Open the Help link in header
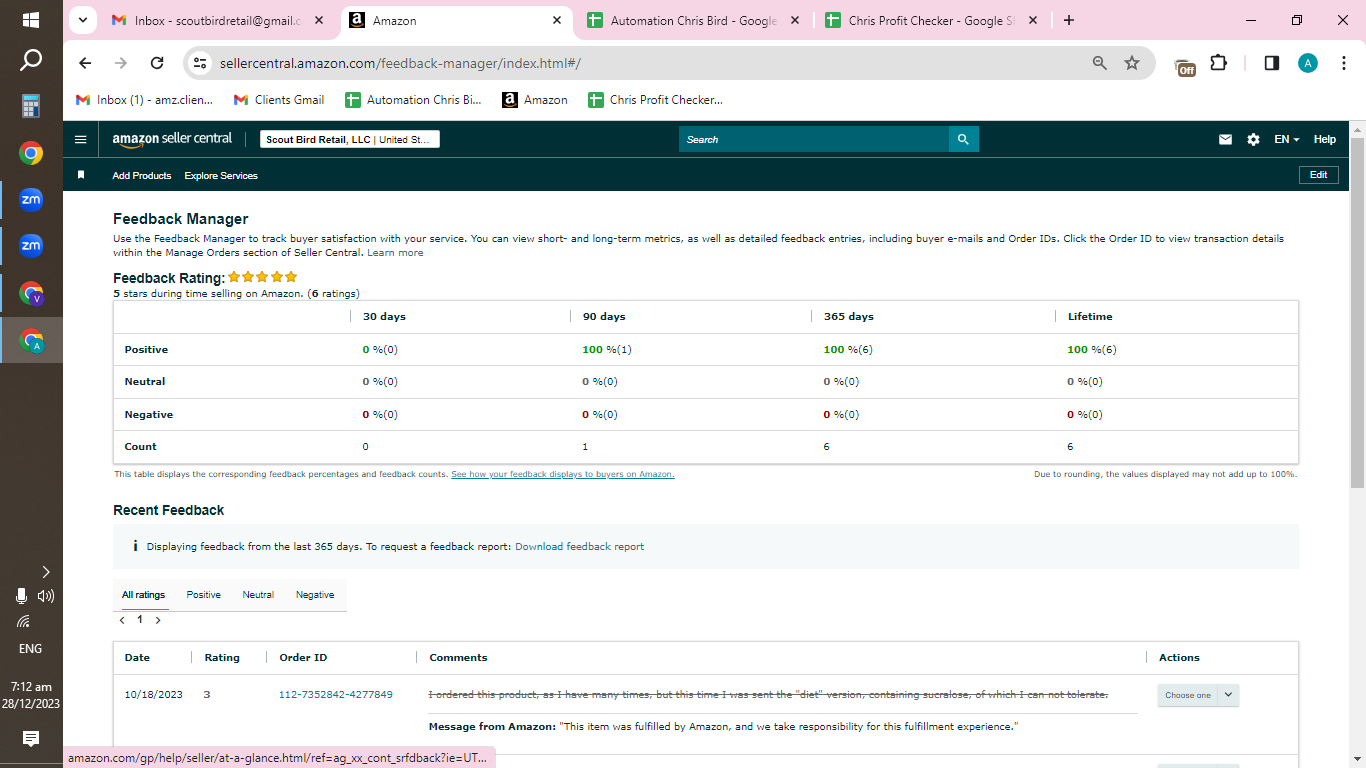1366x768 pixels. click(1325, 140)
